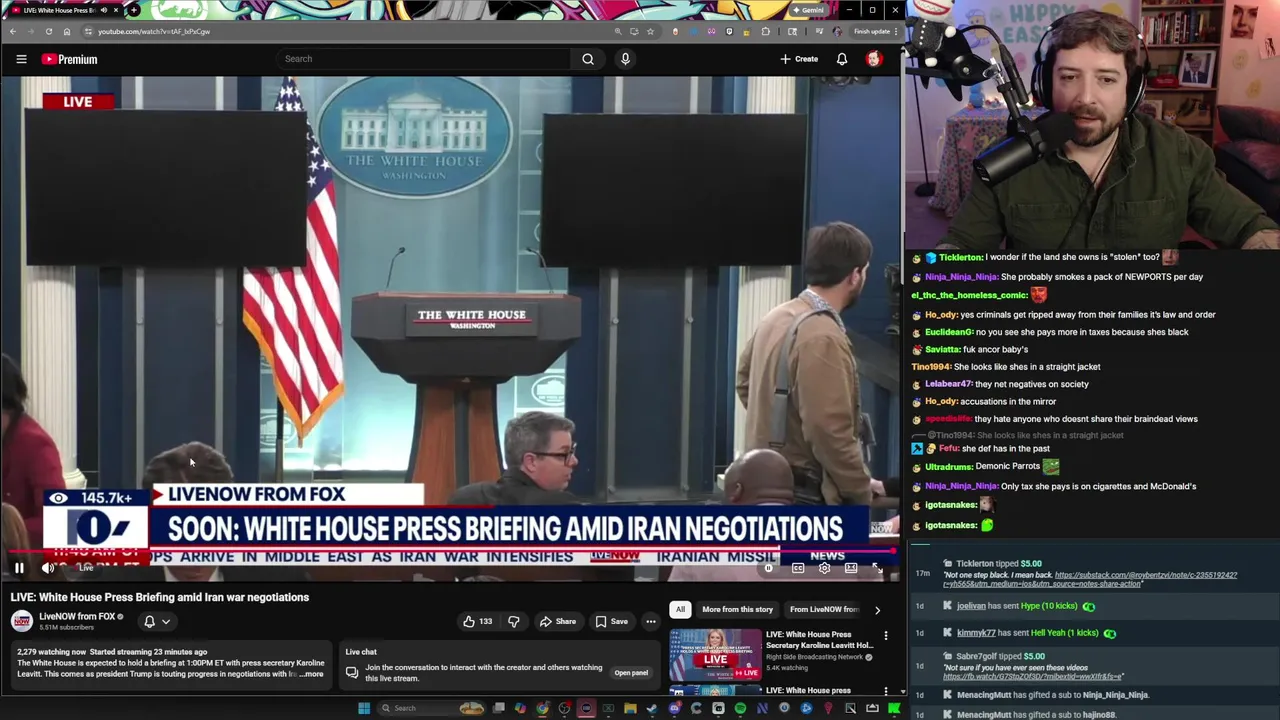Viewport: 1280px width, 720px height.
Task: Open the Right Side Broadcasting video title
Action: tap(819, 640)
